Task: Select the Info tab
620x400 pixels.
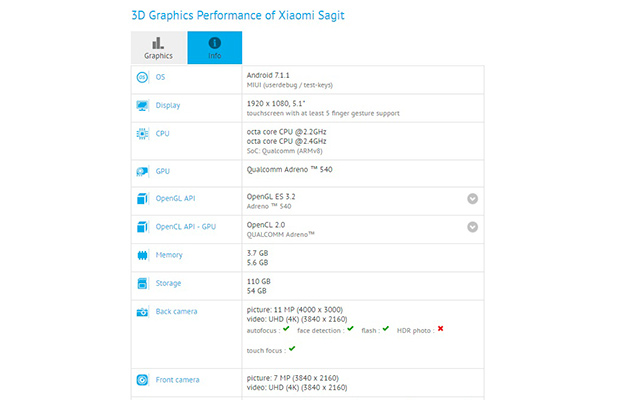Action: pos(214,48)
